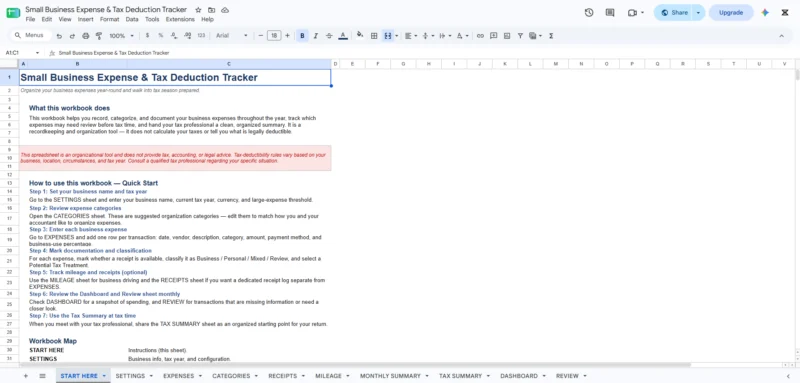The height and width of the screenshot is (383, 800).
Task: Decrease decimal places
Action: click(174, 36)
